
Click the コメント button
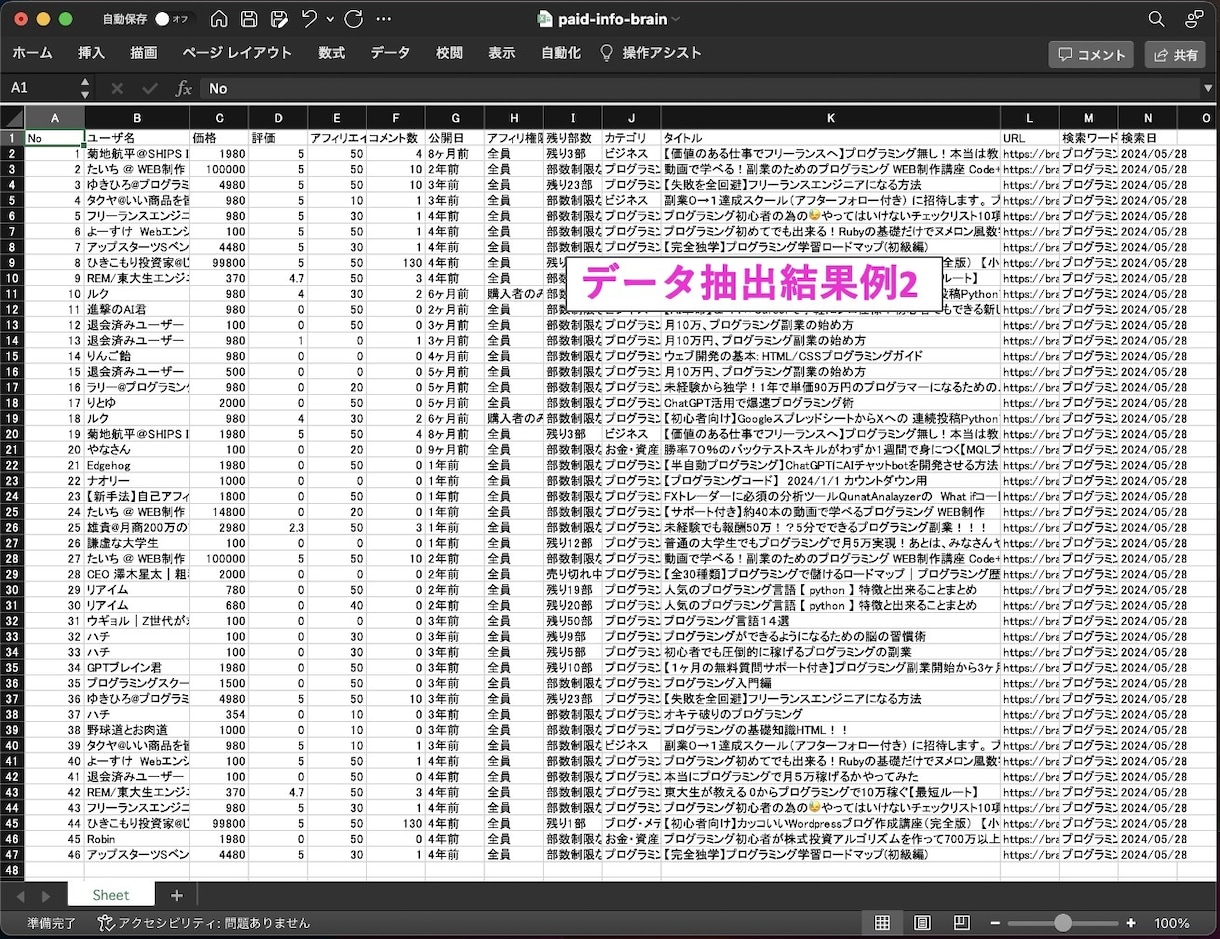(x=1091, y=55)
